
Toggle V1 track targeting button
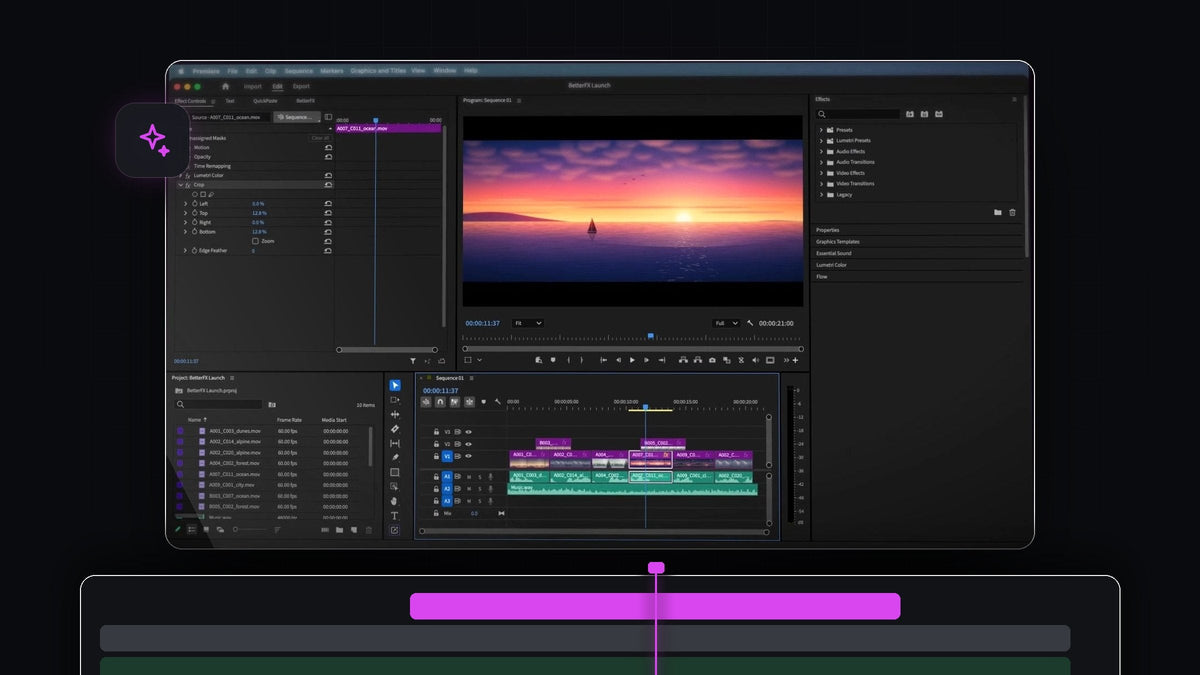pos(447,455)
